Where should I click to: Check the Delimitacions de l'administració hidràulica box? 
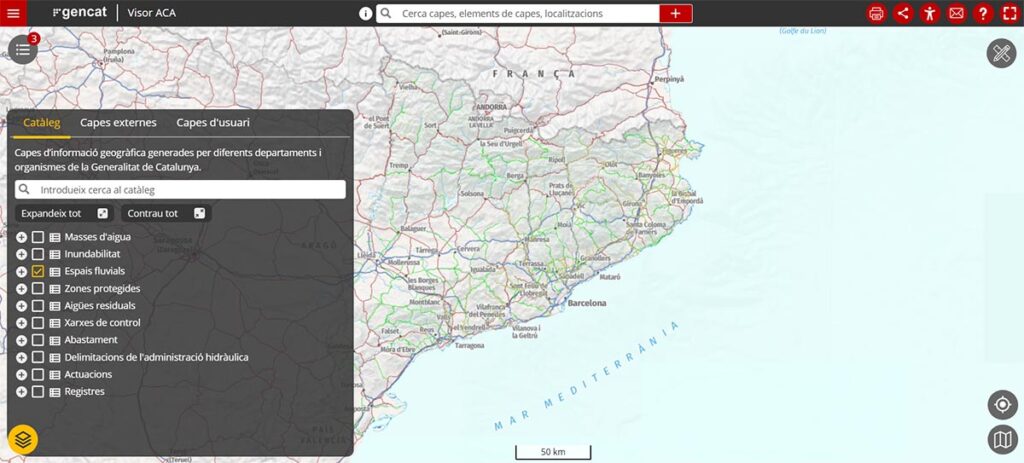38,357
